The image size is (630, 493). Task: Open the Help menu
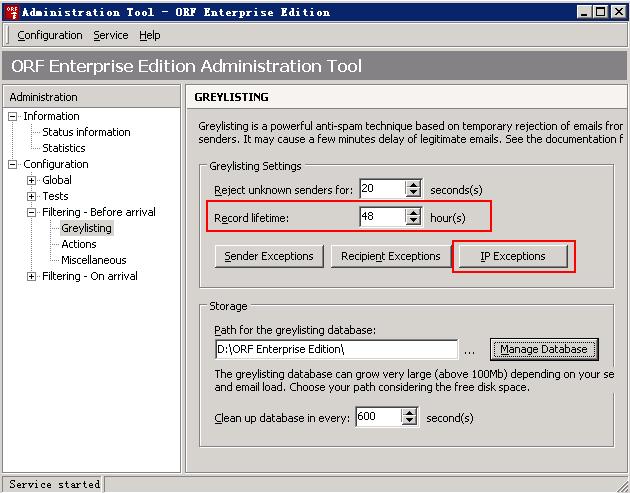149,35
